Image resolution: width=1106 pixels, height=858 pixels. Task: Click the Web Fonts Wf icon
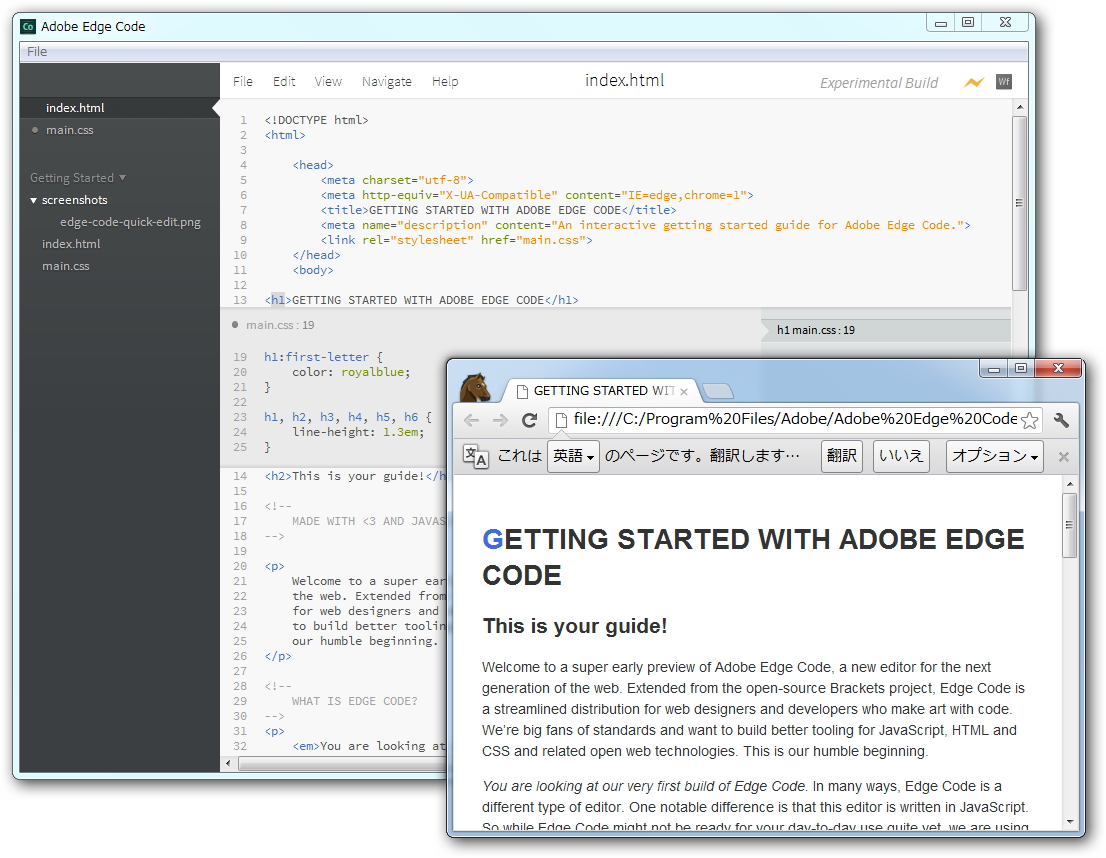pyautogui.click(x=1004, y=82)
